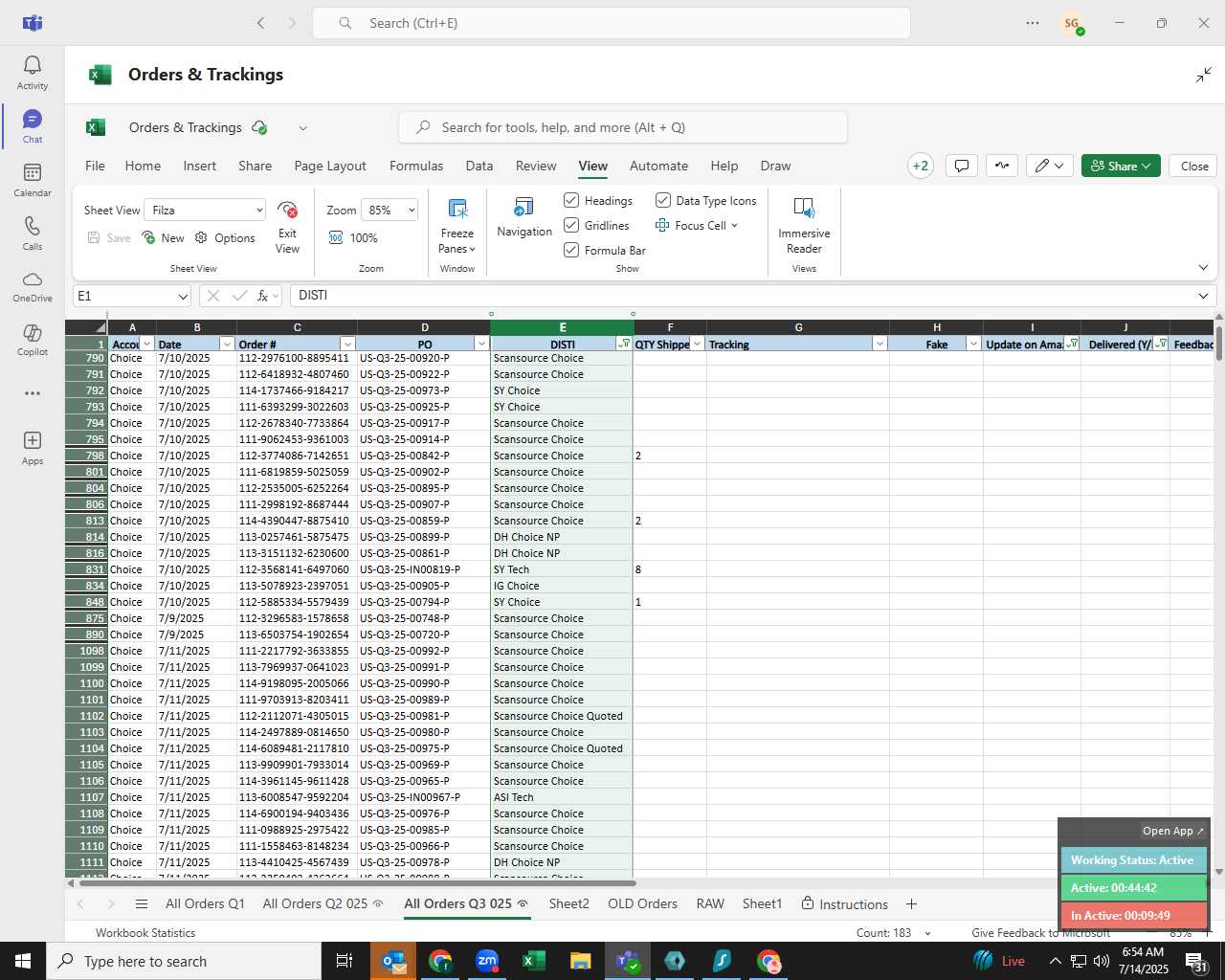Open the Tracking column filter dropdown

tap(880, 345)
